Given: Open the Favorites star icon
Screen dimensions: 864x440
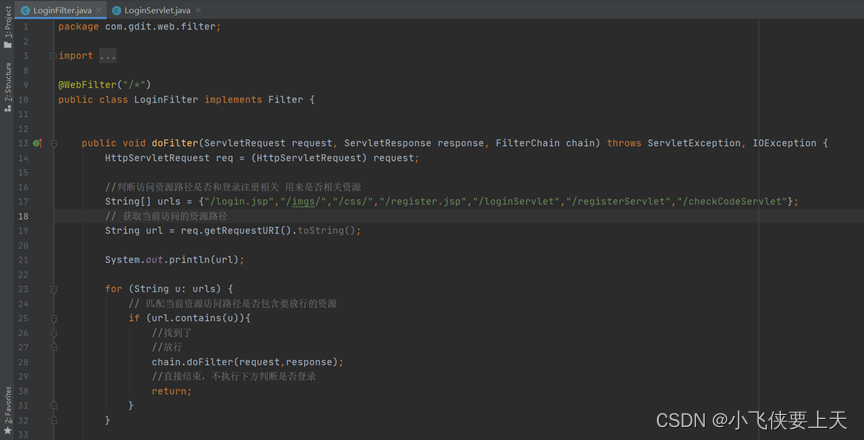Looking at the screenshot, I should click(x=8, y=431).
